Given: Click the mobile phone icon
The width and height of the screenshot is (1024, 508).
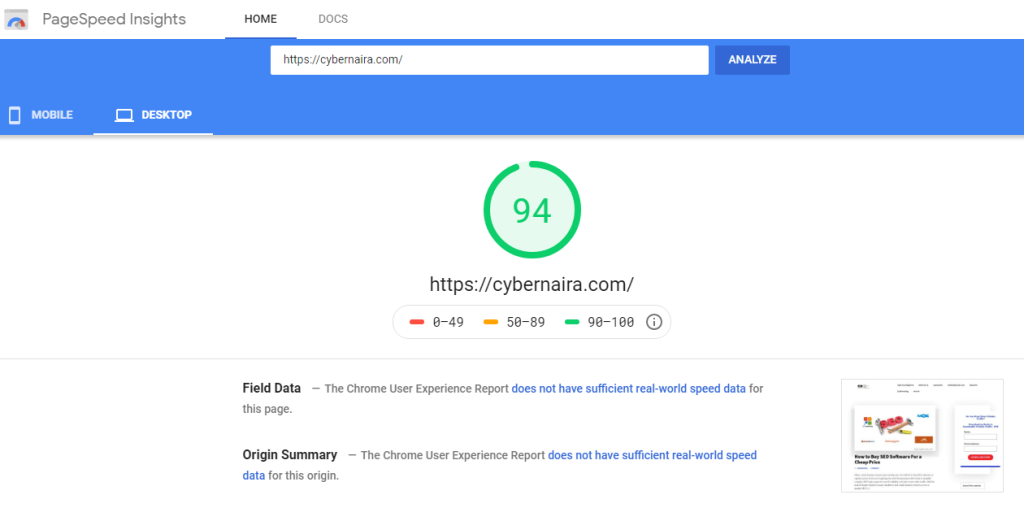Looking at the screenshot, I should pos(15,115).
